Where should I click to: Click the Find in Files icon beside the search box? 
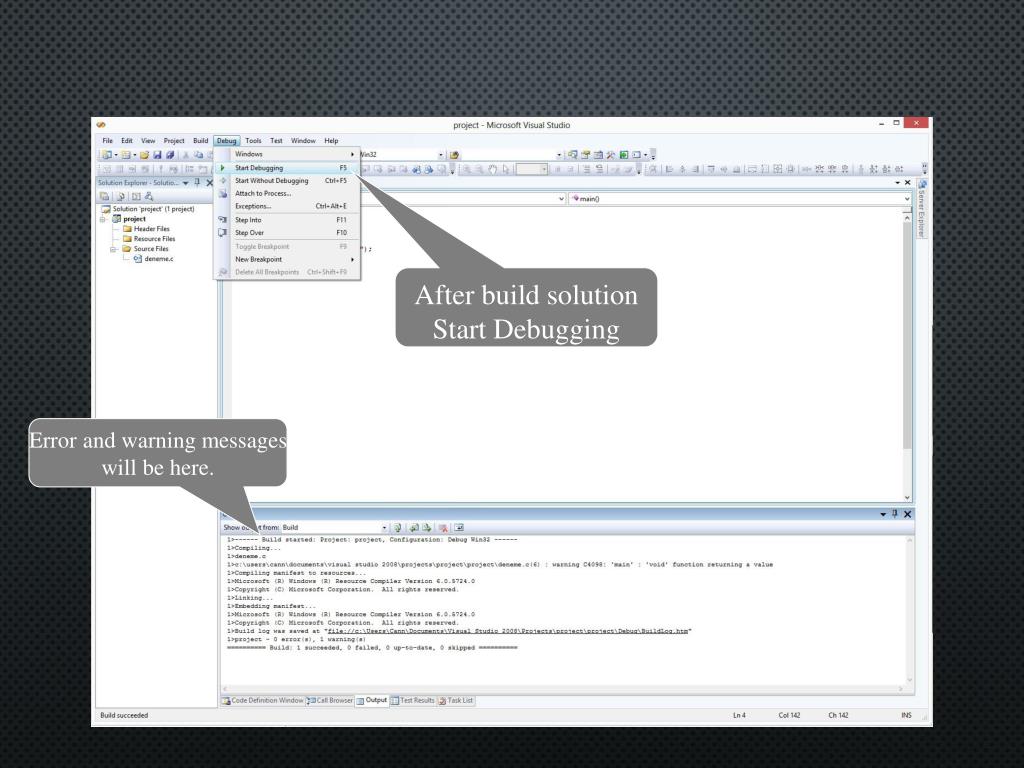point(455,155)
